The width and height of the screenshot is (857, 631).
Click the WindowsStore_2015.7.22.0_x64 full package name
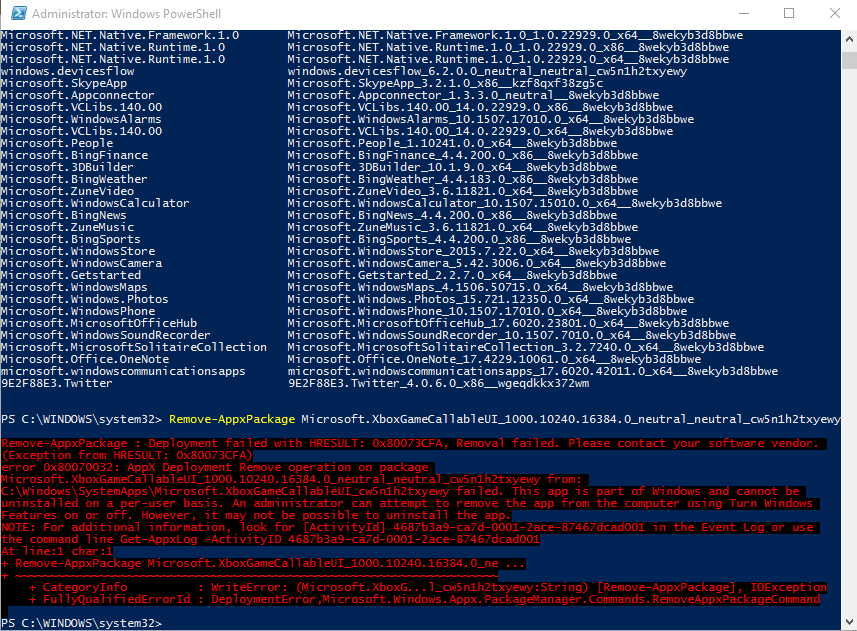click(473, 251)
